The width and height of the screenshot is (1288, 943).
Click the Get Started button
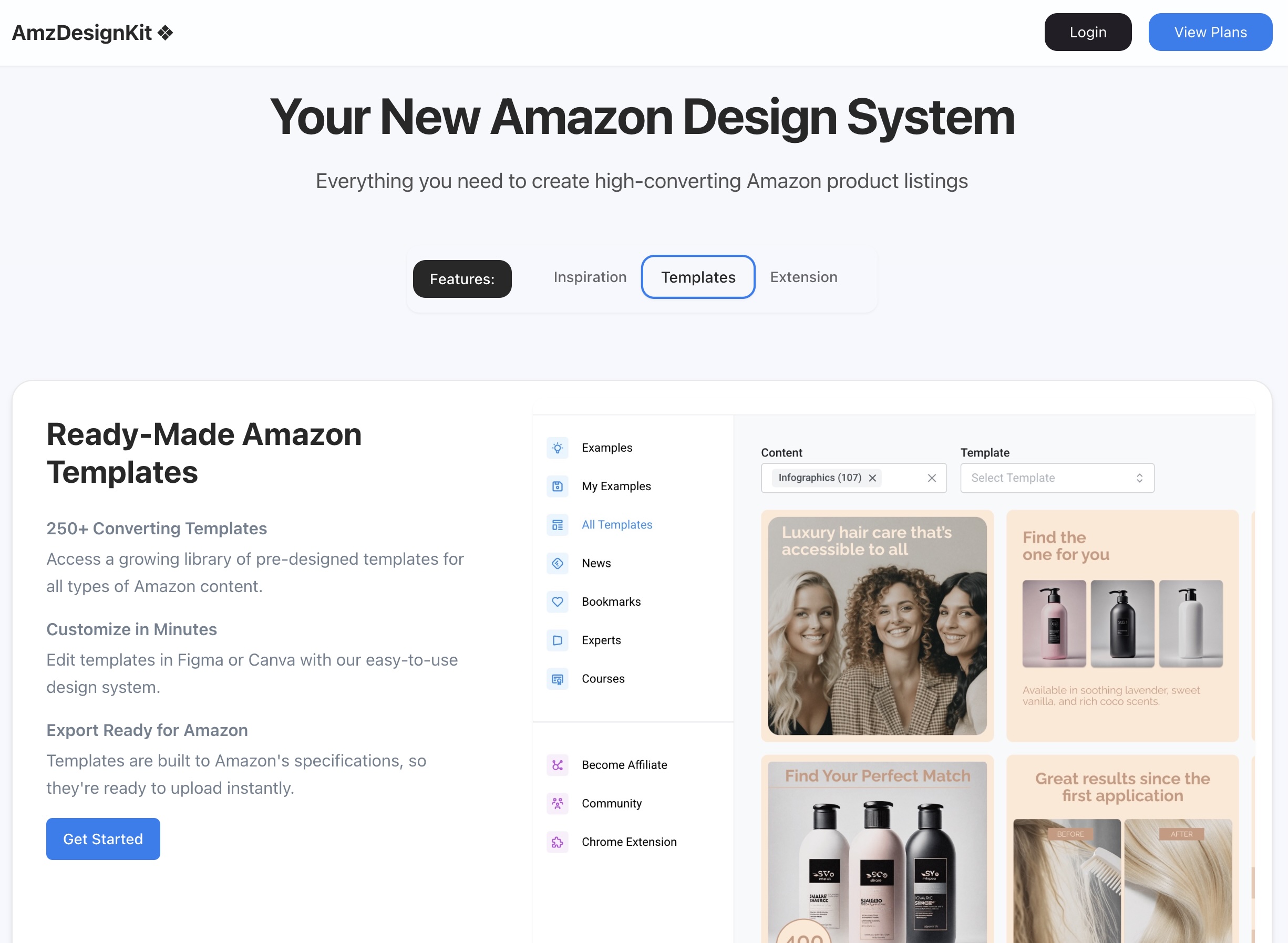pos(103,838)
